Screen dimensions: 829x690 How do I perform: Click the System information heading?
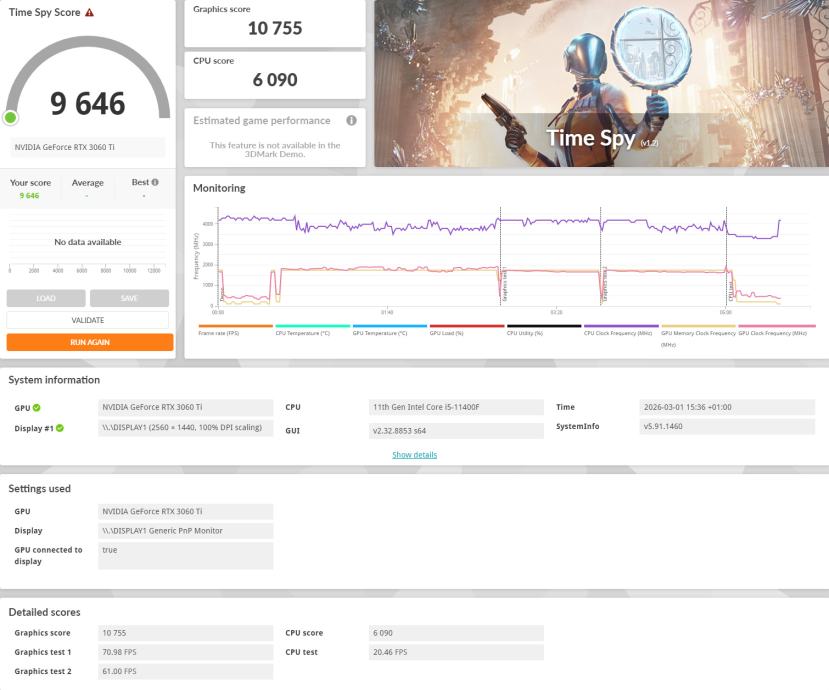[54, 380]
